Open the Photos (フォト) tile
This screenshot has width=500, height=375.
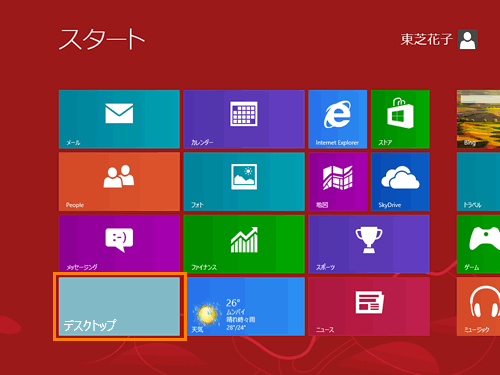click(244, 182)
